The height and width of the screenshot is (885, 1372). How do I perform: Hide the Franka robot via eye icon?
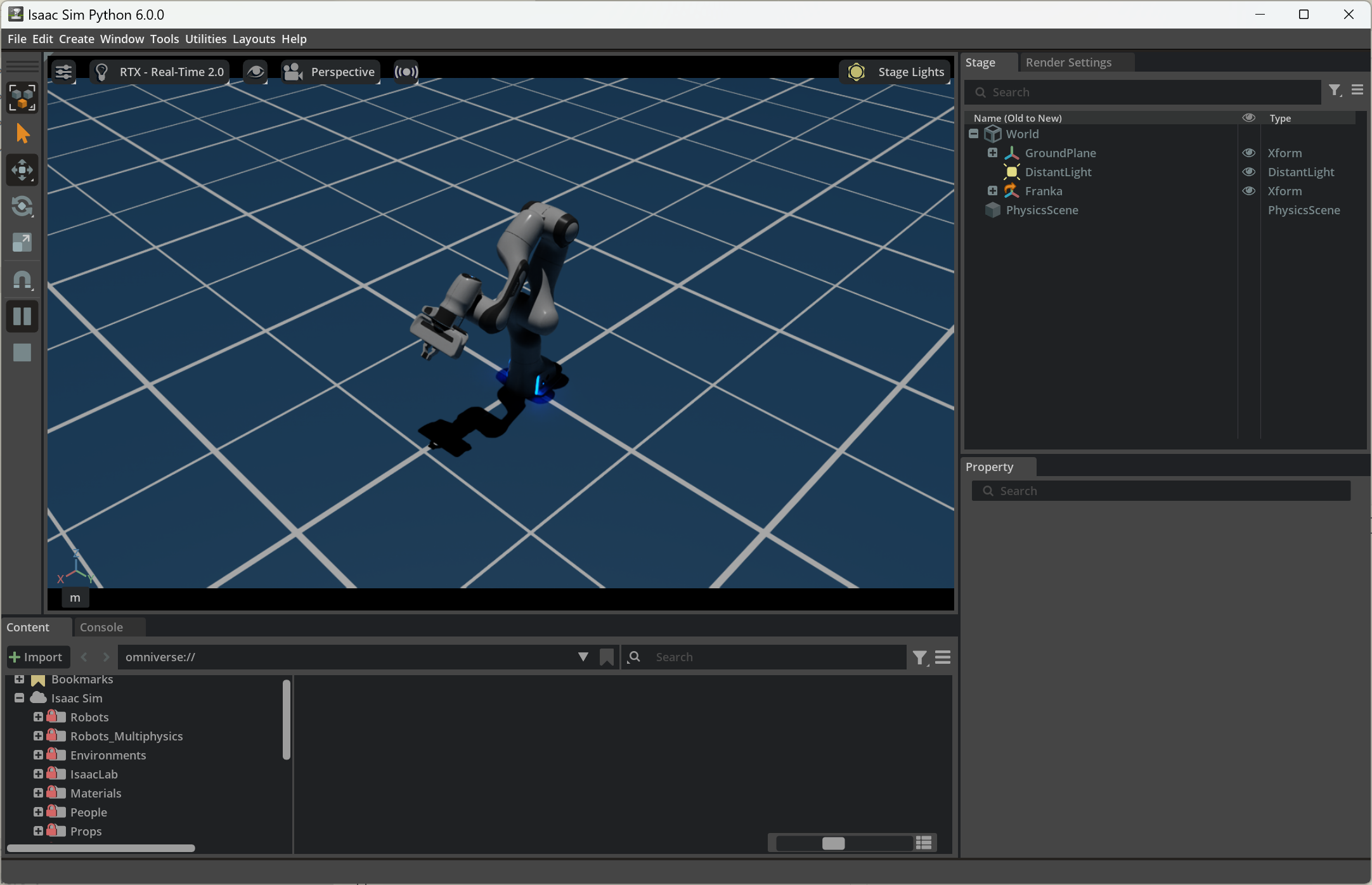click(x=1248, y=191)
